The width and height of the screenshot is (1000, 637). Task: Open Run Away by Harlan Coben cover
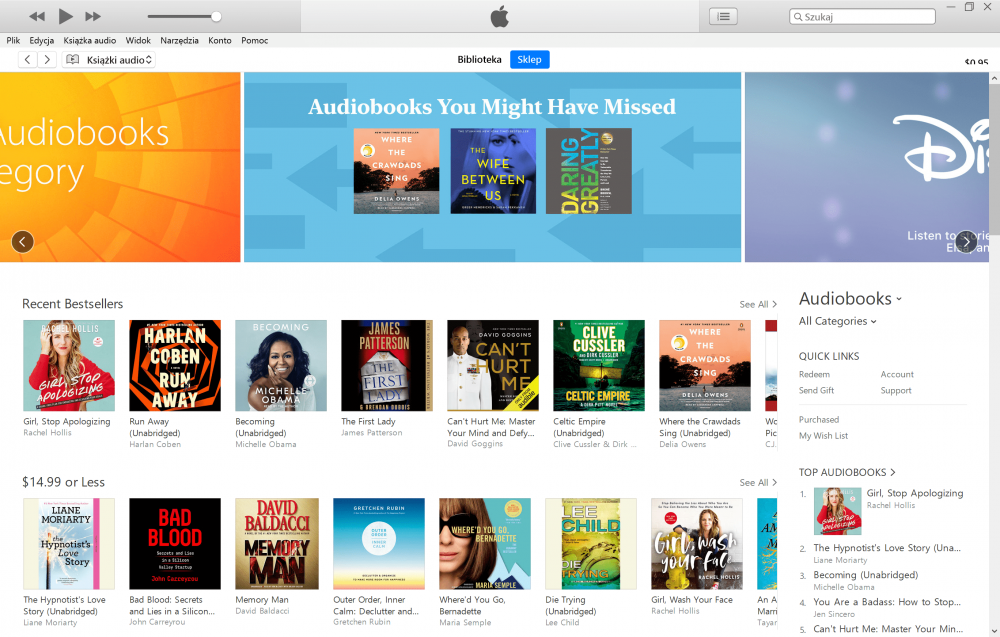click(175, 365)
